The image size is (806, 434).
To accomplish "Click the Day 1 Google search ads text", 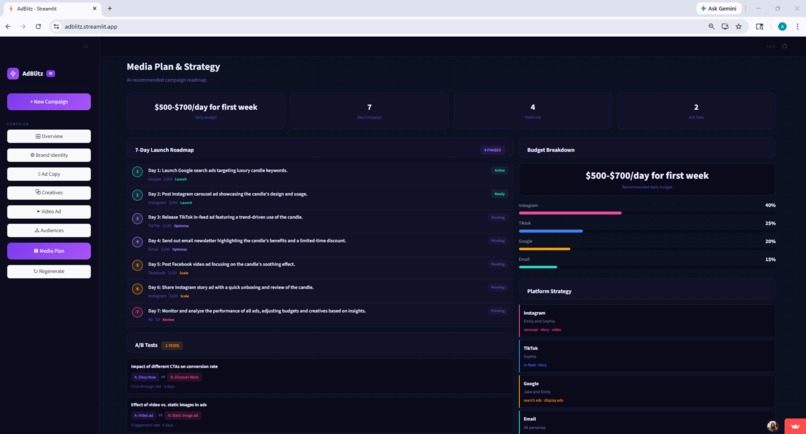I will tap(217, 170).
